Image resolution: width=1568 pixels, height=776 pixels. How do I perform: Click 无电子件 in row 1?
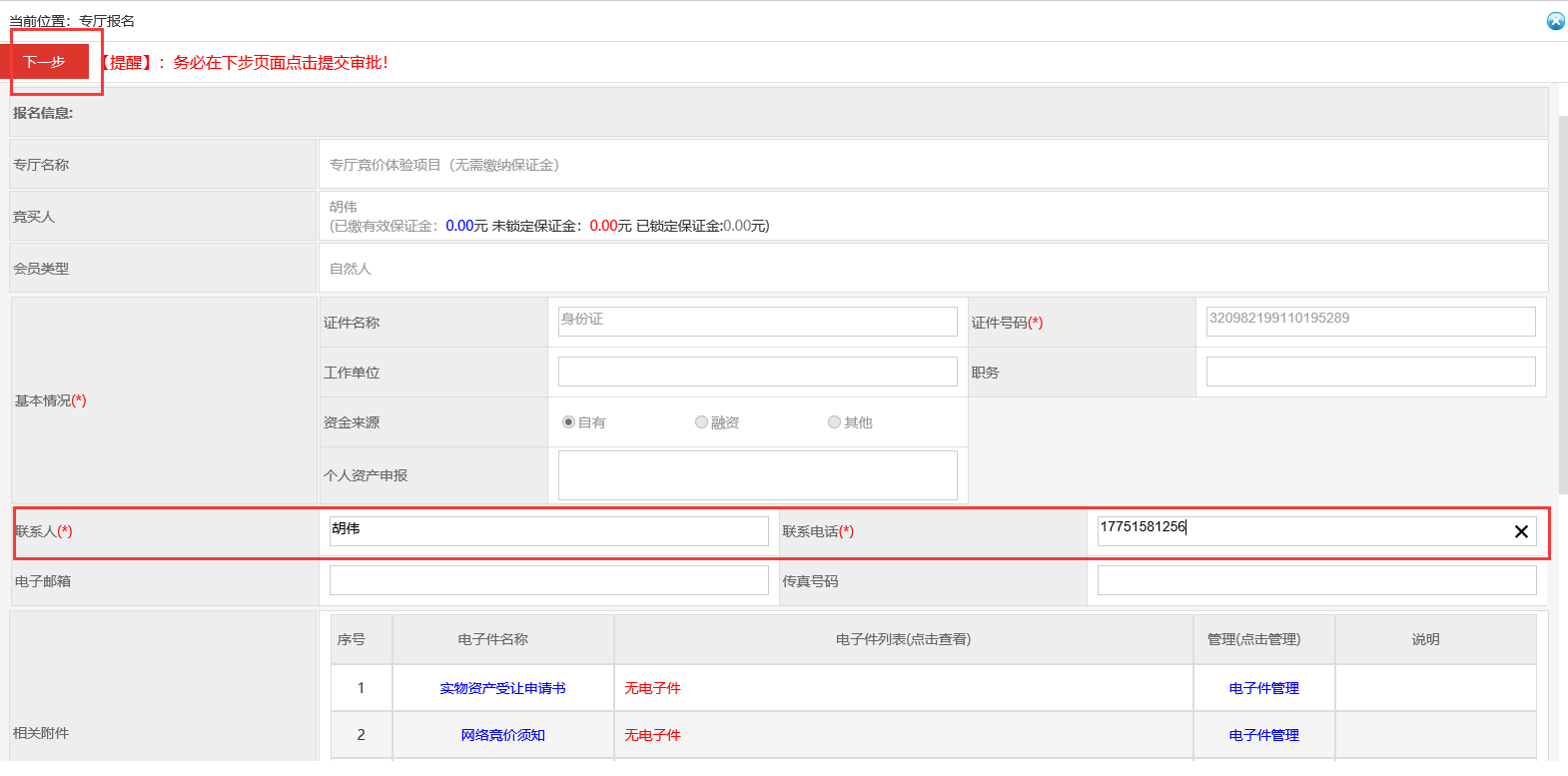(652, 688)
